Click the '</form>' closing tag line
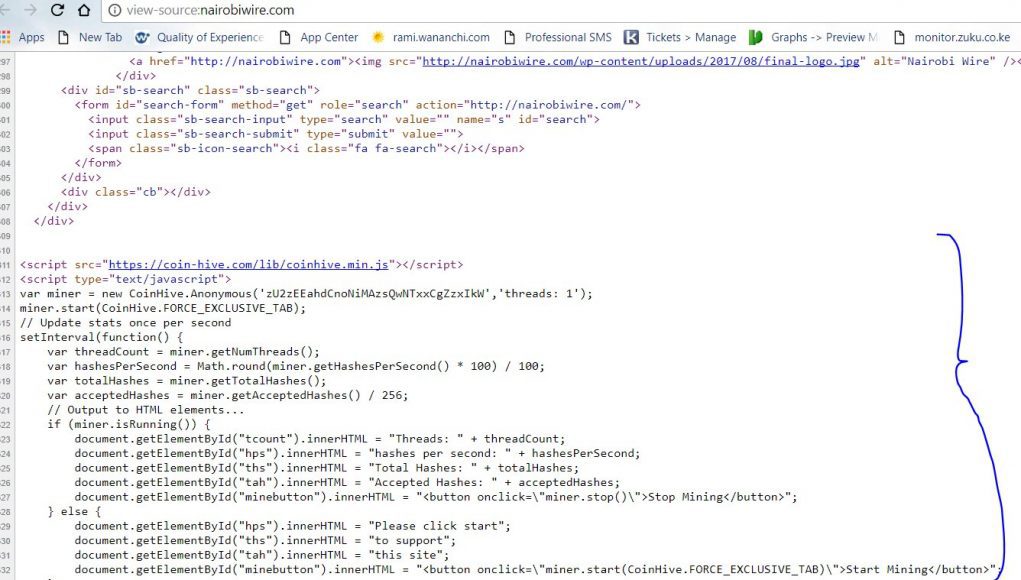The height and width of the screenshot is (580, 1021). tap(98, 163)
